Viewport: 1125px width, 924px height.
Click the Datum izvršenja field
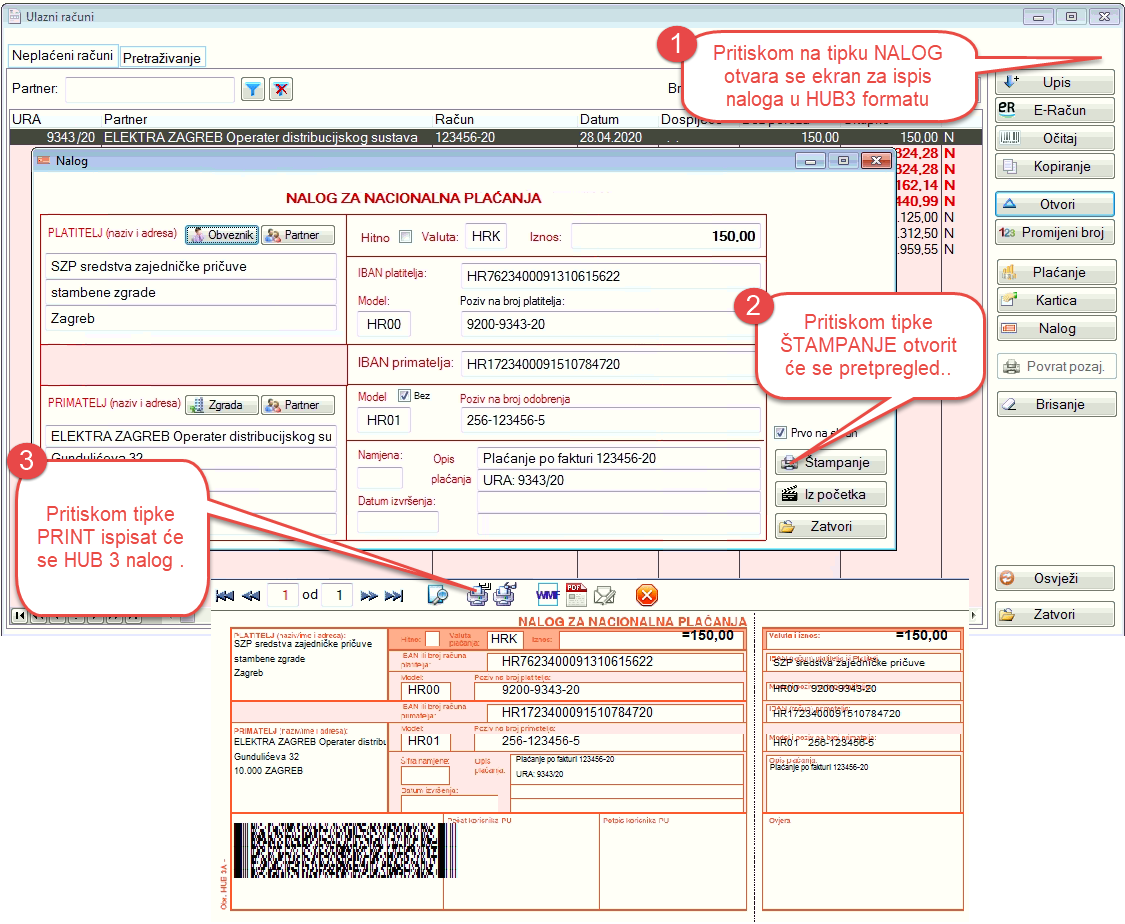(397, 522)
